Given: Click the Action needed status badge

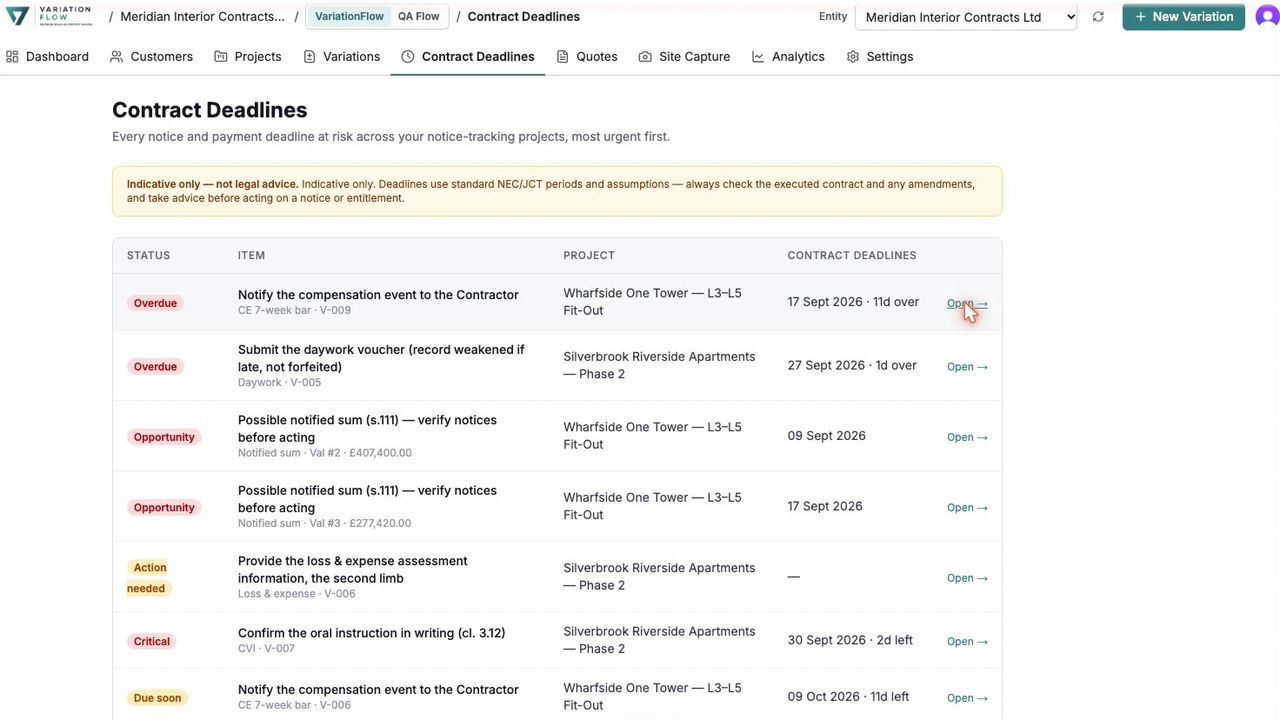Looking at the screenshot, I should [x=150, y=578].
